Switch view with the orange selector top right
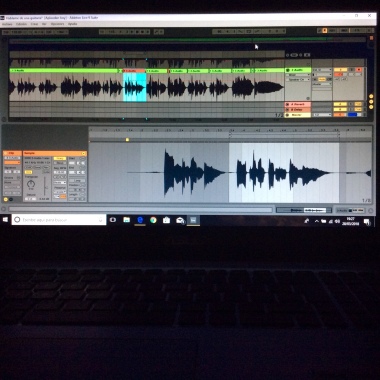The width and height of the screenshot is (380, 380). (371, 38)
